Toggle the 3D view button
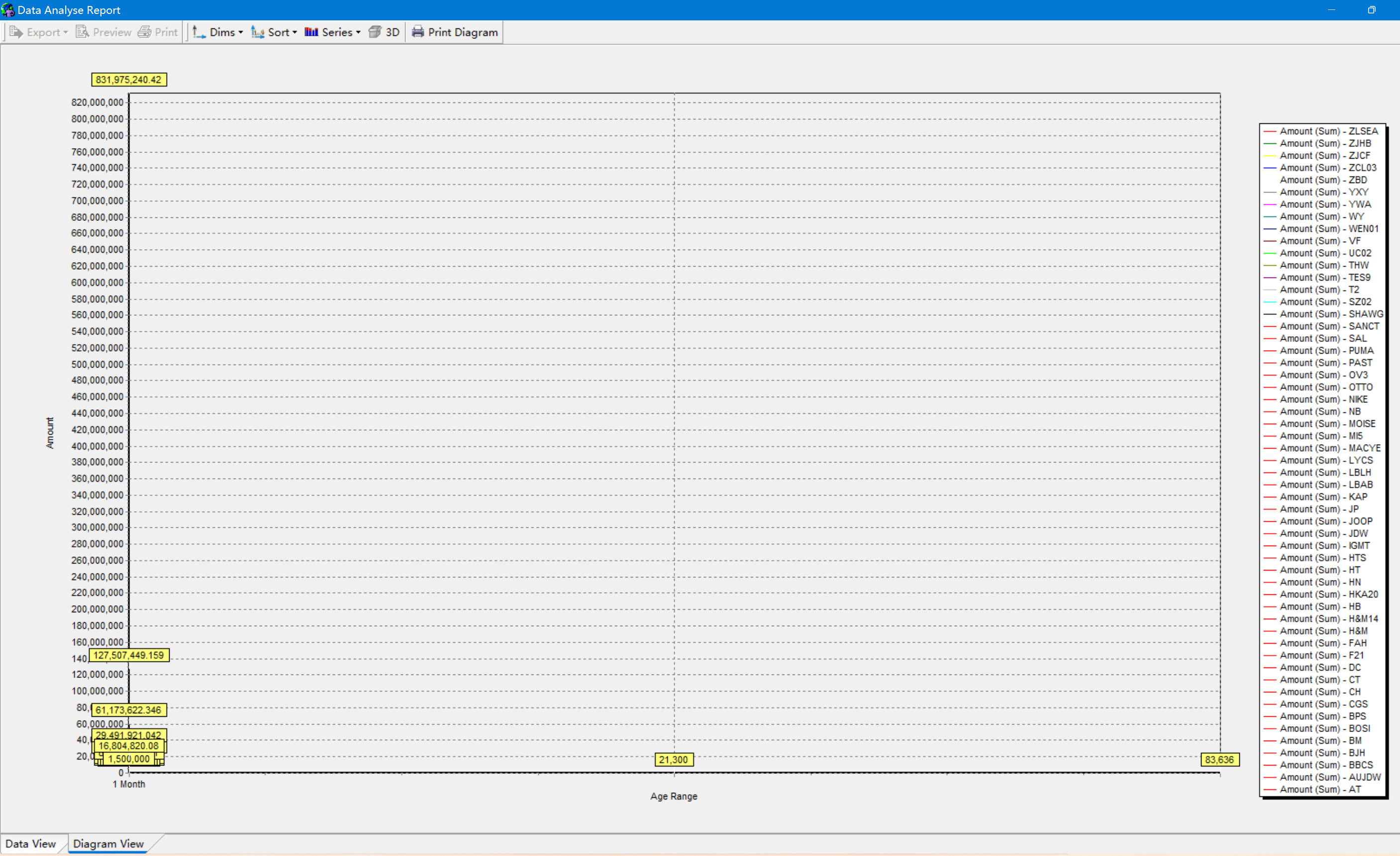 coord(384,32)
